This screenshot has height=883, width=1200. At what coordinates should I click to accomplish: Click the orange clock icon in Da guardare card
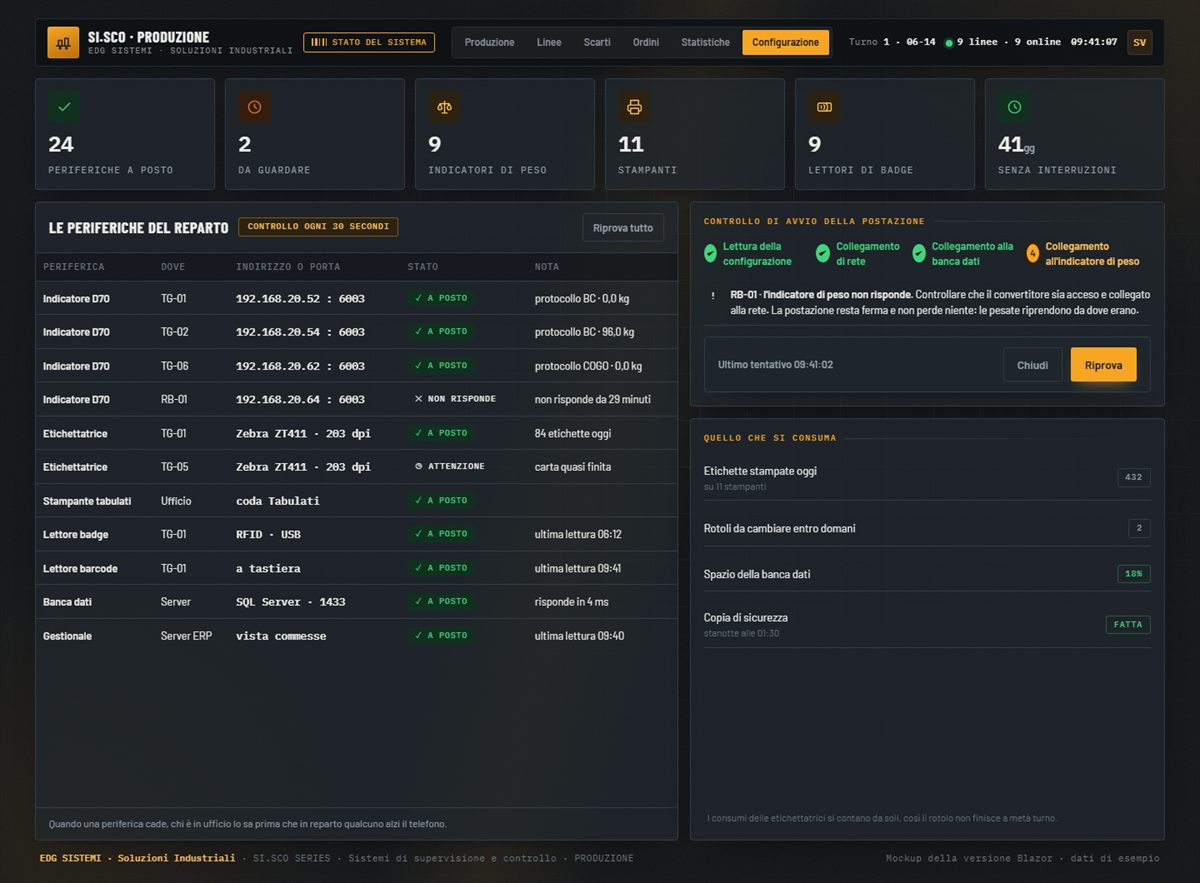(254, 107)
